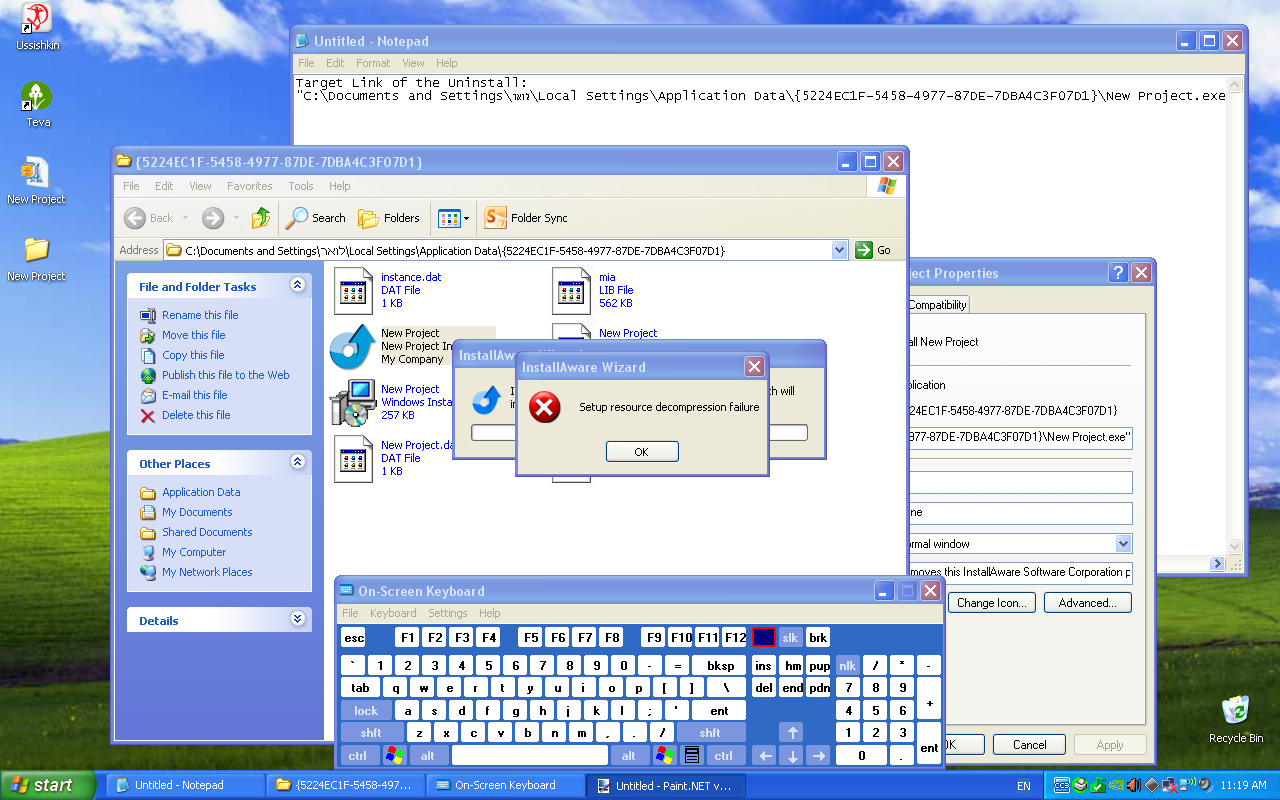1280x800 pixels.
Task: Open the Format menu in Notepad
Action: pyautogui.click(x=373, y=63)
